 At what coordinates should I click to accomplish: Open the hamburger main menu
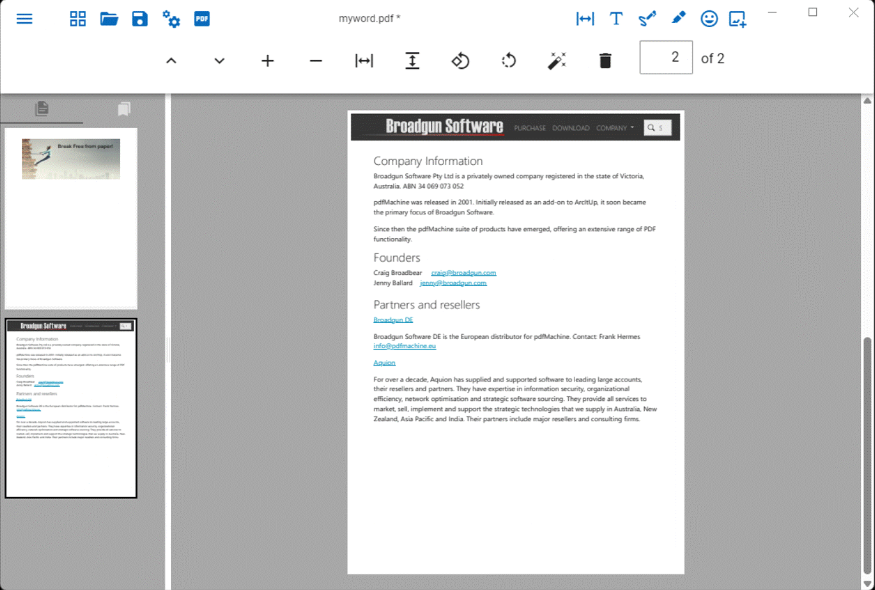pyautogui.click(x=25, y=19)
